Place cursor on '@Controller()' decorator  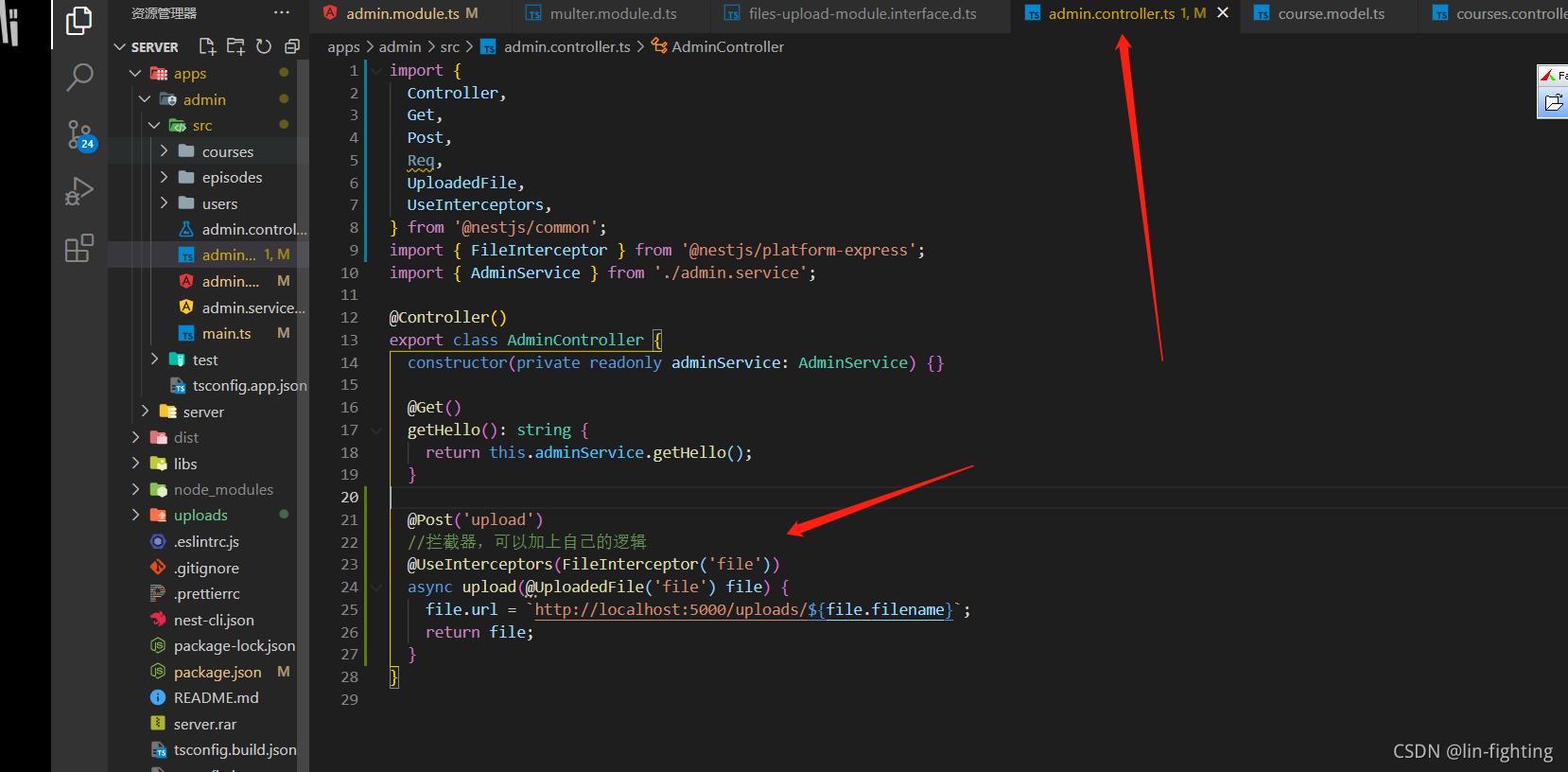[448, 317]
